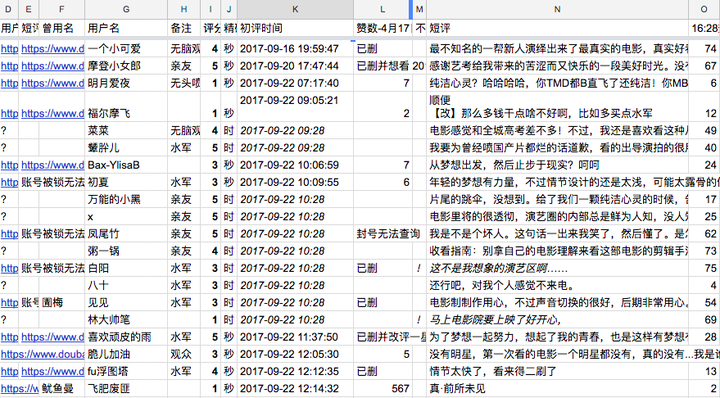Select the 圍梅 former-name cell
The width and height of the screenshot is (720, 398).
(x=62, y=303)
